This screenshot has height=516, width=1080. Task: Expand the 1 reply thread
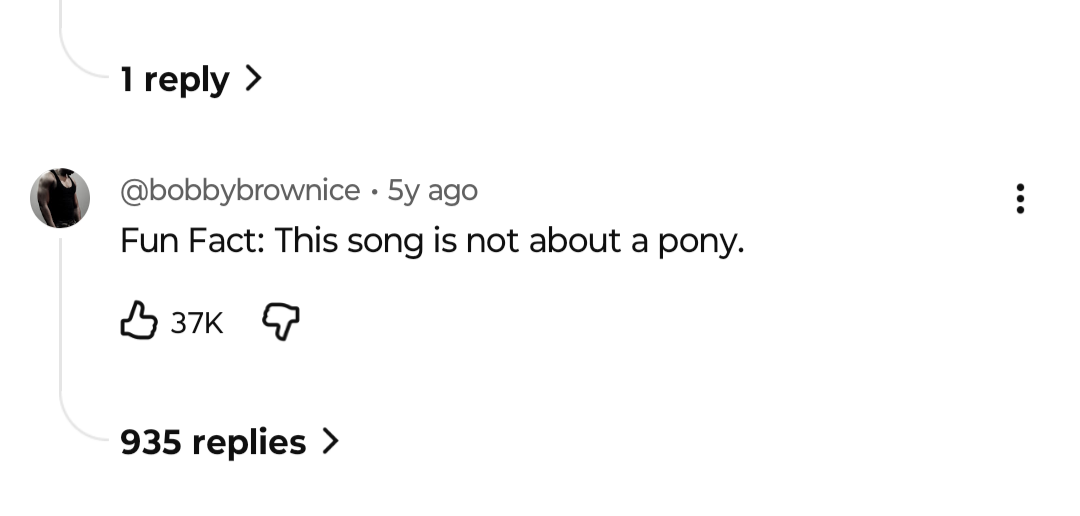click(191, 79)
